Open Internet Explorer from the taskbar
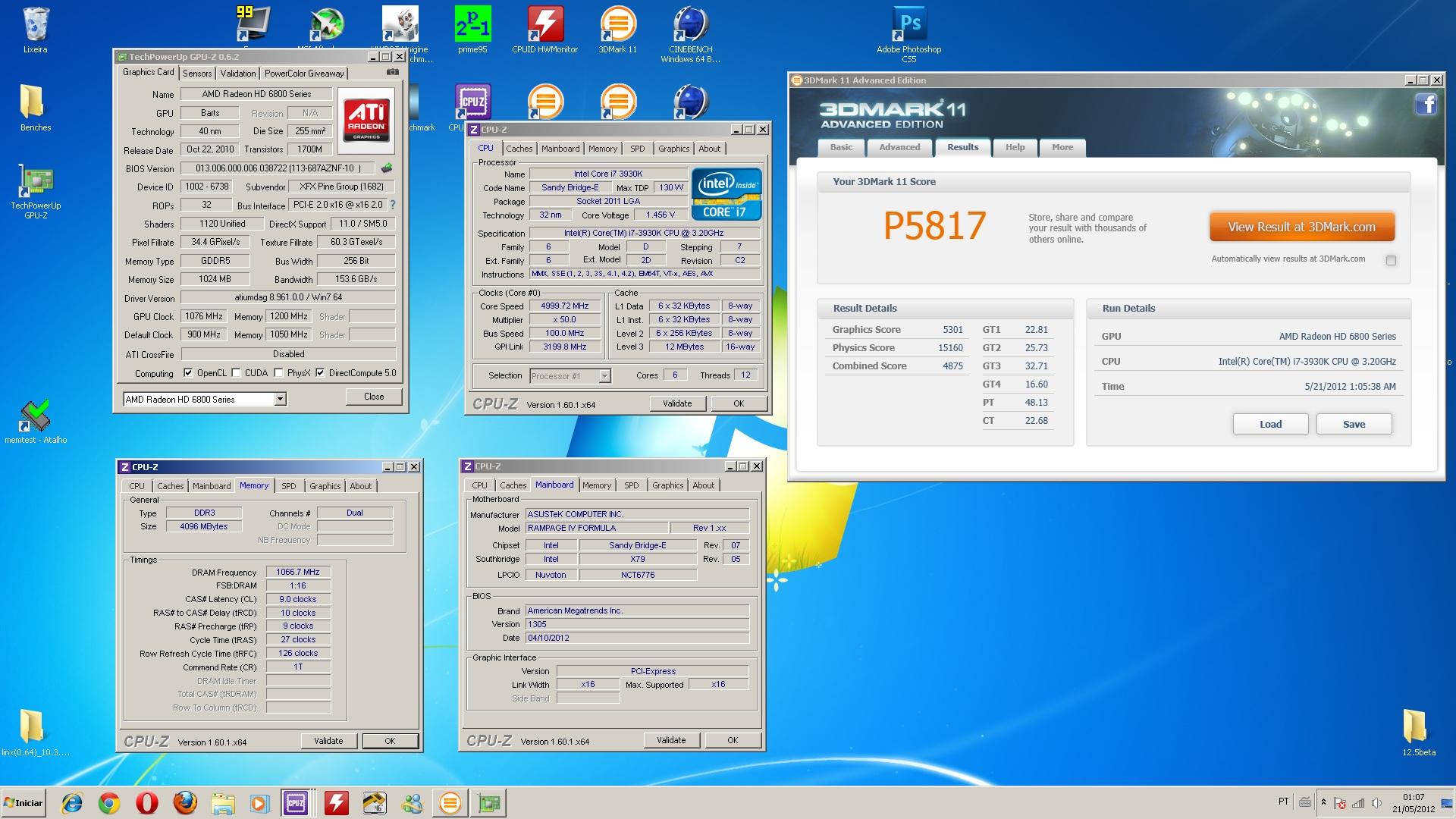 pyautogui.click(x=72, y=803)
